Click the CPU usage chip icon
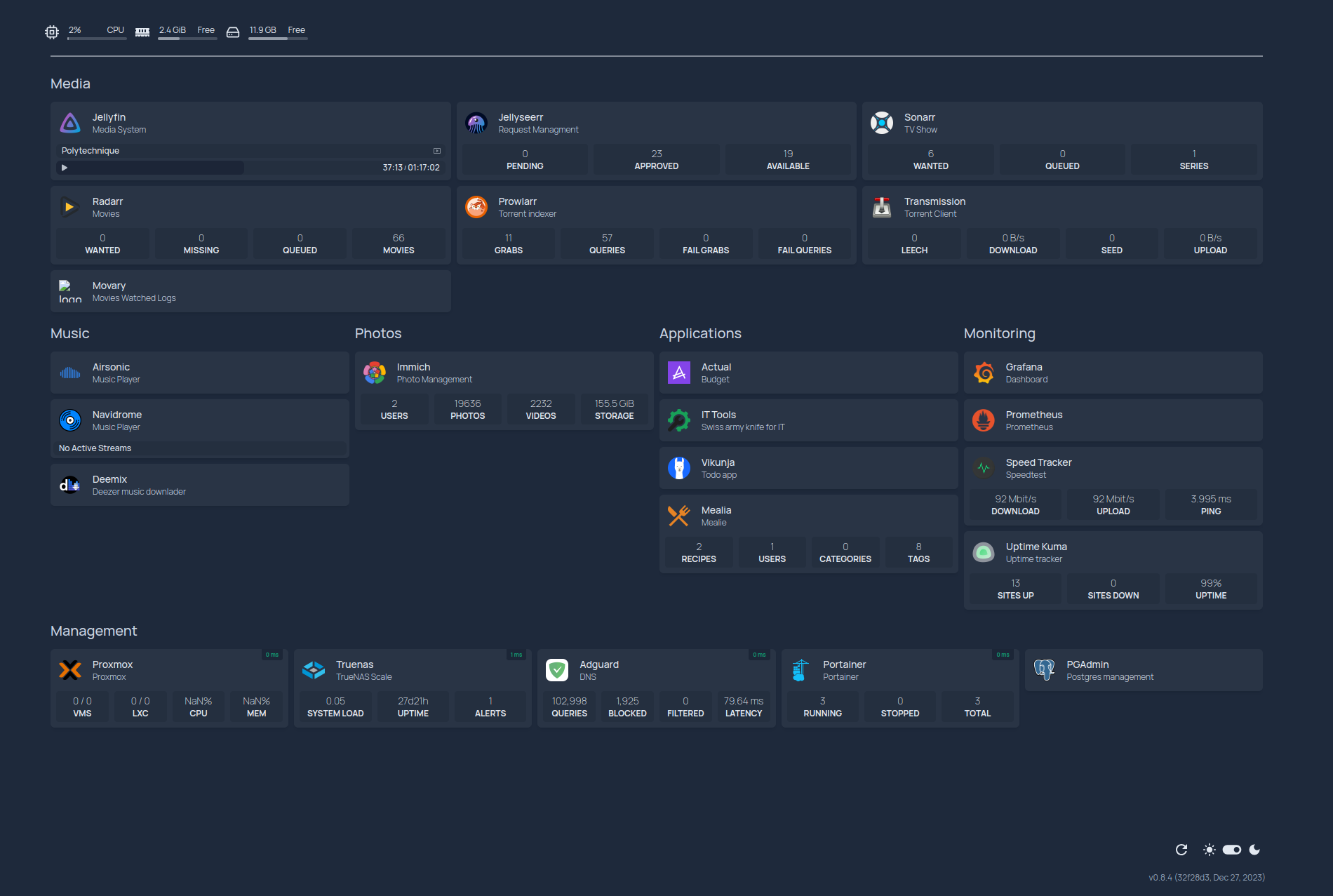Image resolution: width=1333 pixels, height=896 pixels. 52,32
